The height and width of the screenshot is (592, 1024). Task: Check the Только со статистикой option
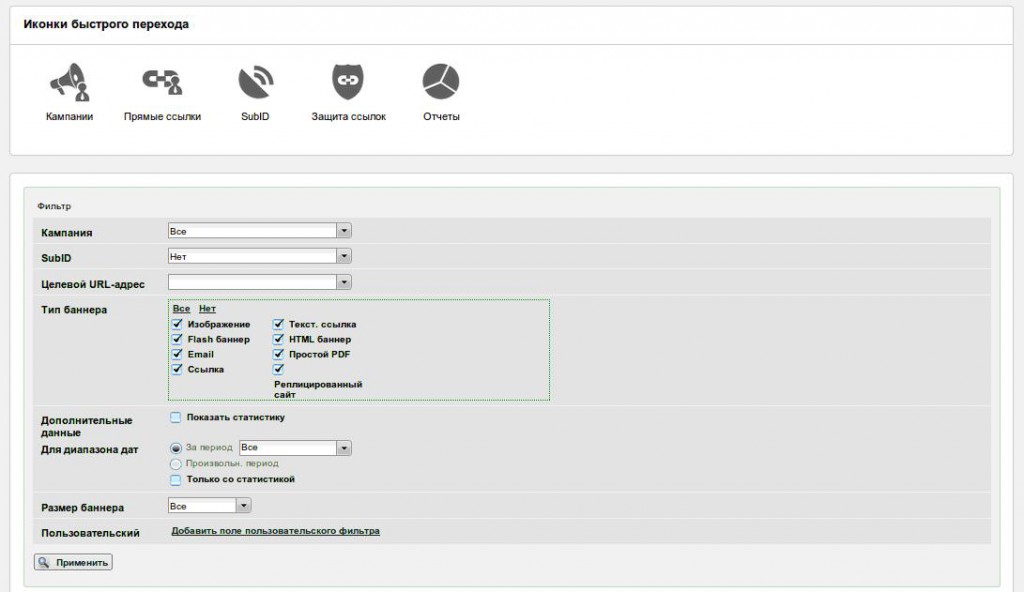[175, 480]
